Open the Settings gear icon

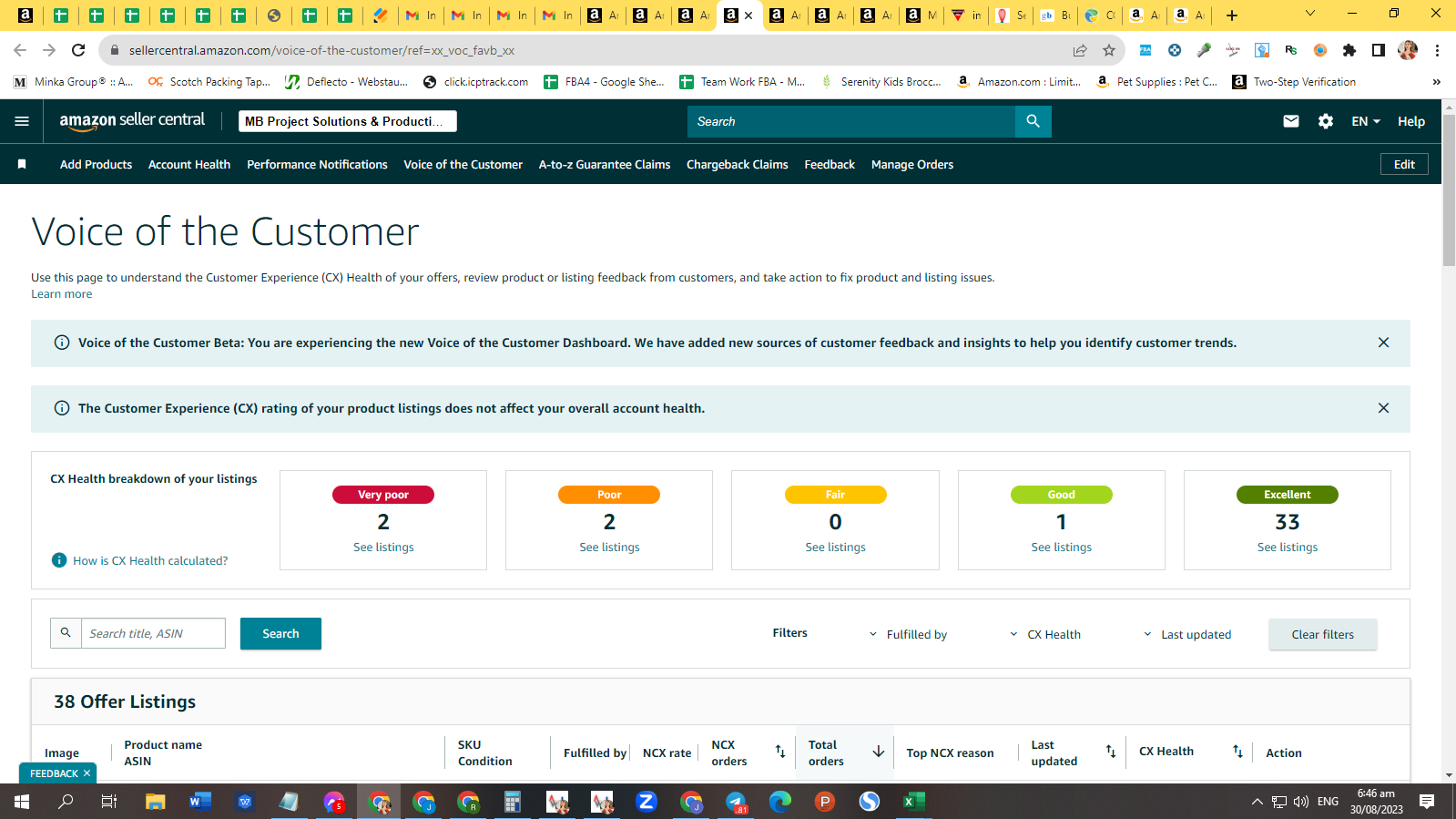[1326, 121]
